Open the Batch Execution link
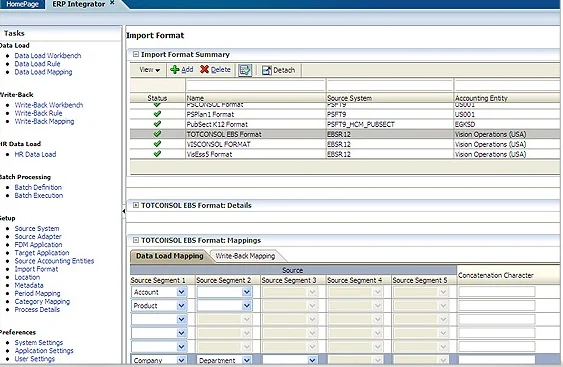The image size is (563, 367). coord(39,196)
